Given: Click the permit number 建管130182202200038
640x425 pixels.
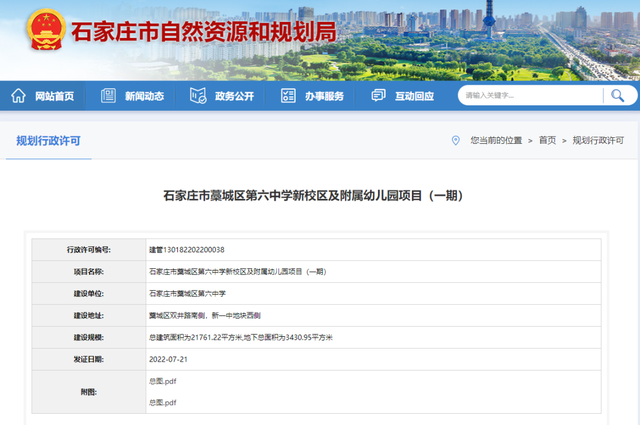Looking at the screenshot, I should 187,249.
